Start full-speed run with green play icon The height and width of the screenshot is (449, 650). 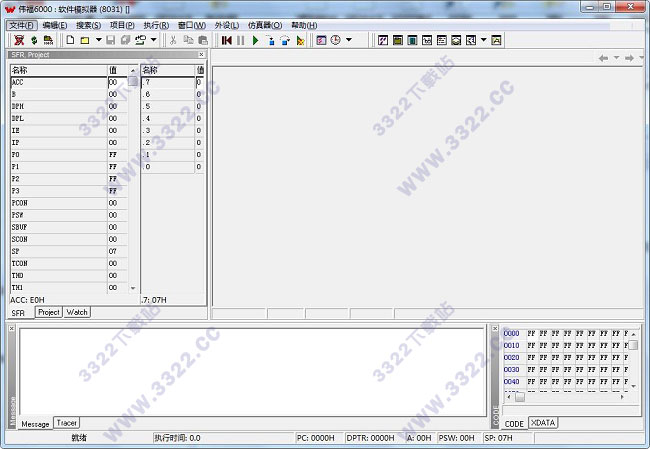[x=255, y=40]
